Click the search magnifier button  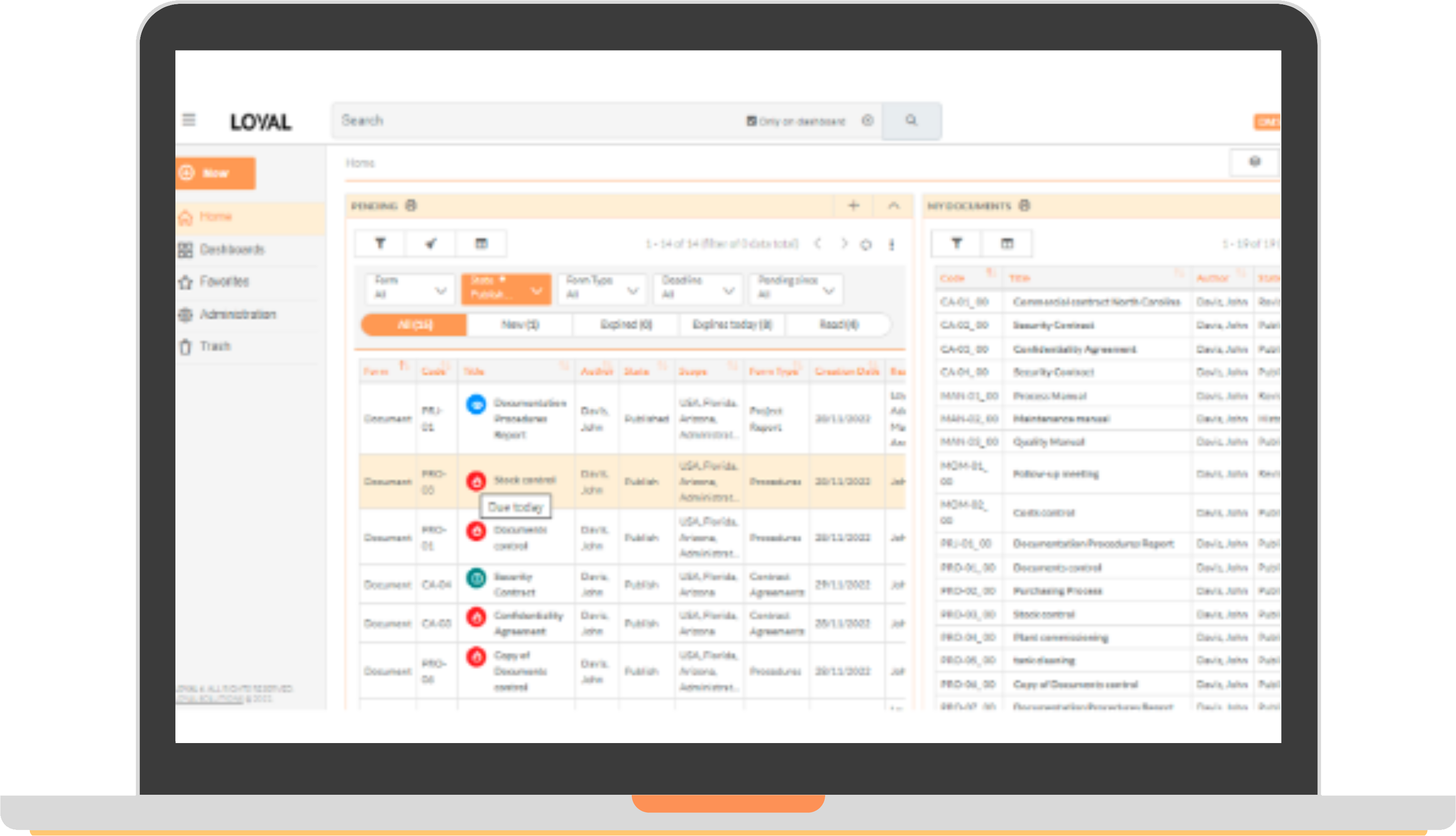click(911, 120)
